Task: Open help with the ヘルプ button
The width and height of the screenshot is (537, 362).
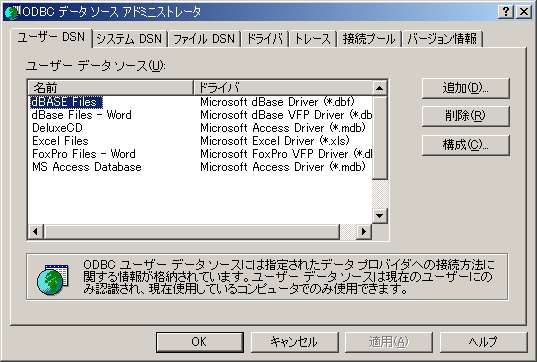Action: point(484,342)
